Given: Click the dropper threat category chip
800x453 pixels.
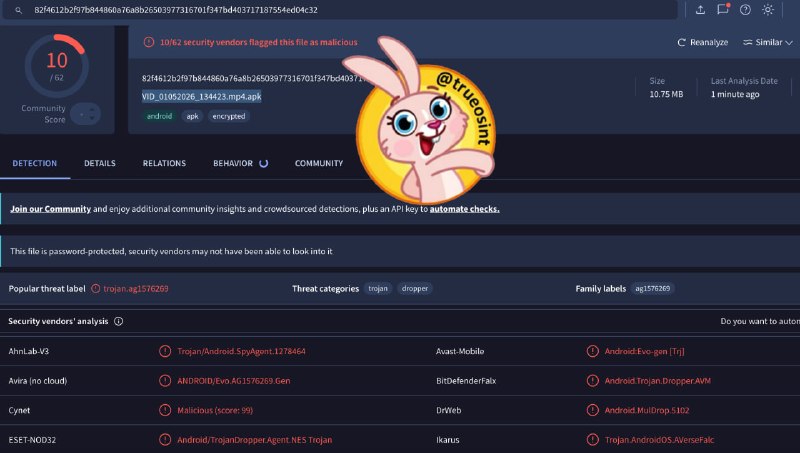Looking at the screenshot, I should 415,289.
